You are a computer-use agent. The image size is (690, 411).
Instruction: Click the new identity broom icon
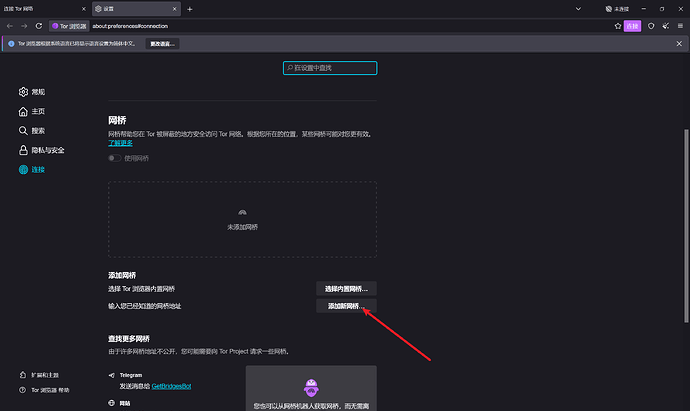pos(666,26)
